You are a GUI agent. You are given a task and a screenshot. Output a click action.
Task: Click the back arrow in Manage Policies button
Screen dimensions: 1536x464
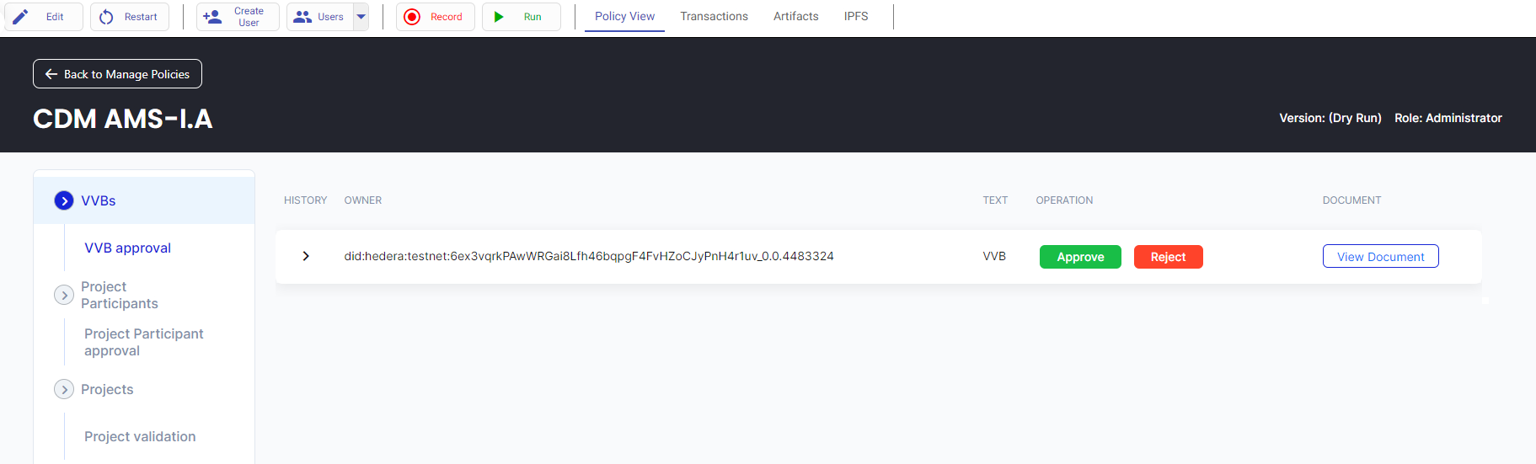tap(51, 74)
